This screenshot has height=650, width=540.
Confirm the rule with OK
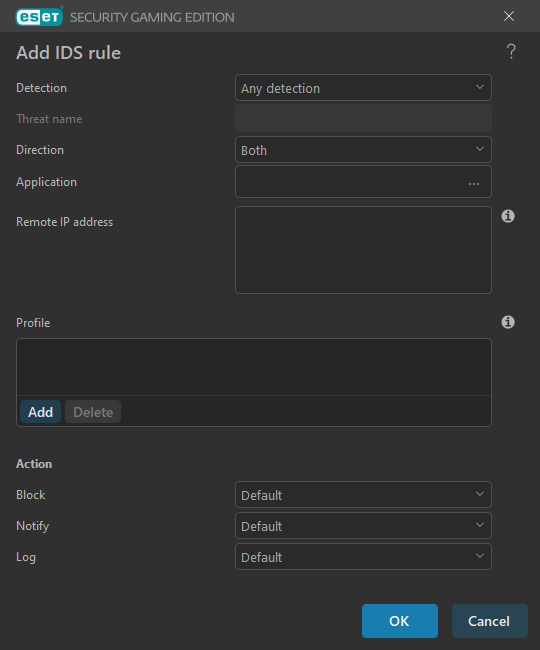click(400, 621)
